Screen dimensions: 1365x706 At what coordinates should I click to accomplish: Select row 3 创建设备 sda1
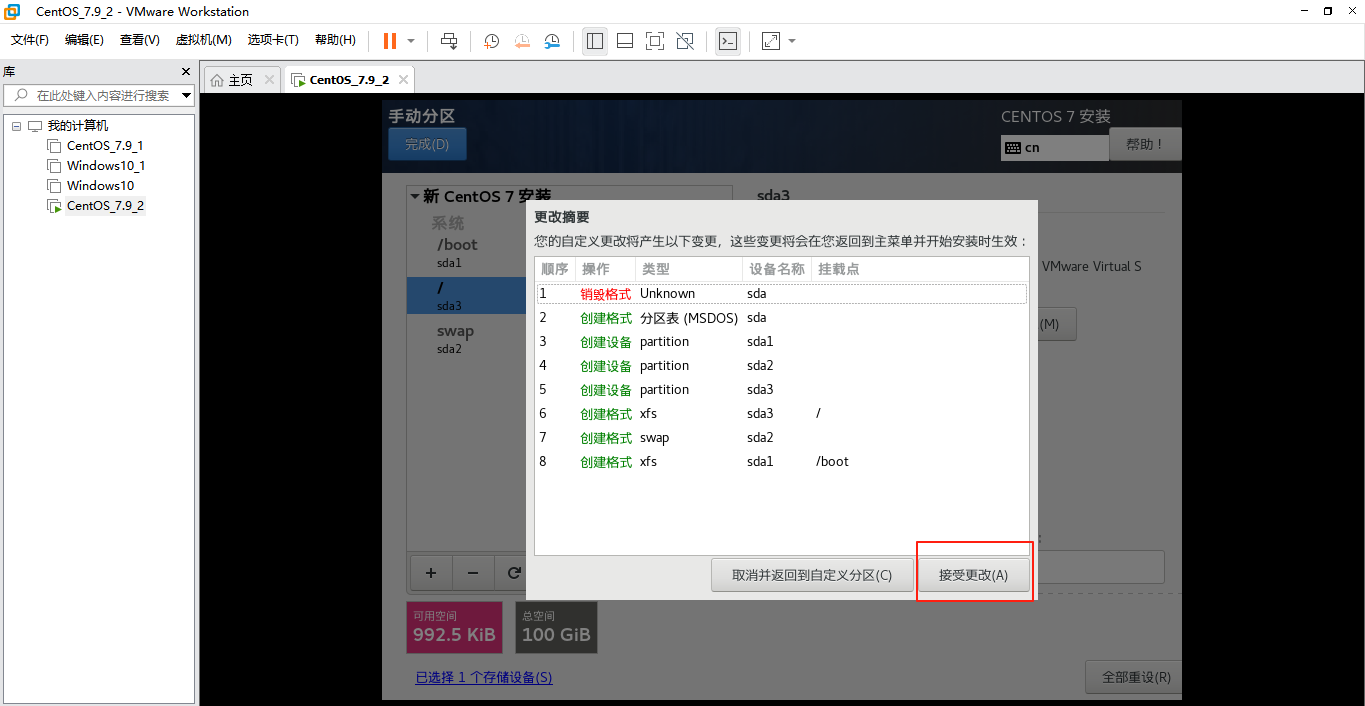point(782,342)
